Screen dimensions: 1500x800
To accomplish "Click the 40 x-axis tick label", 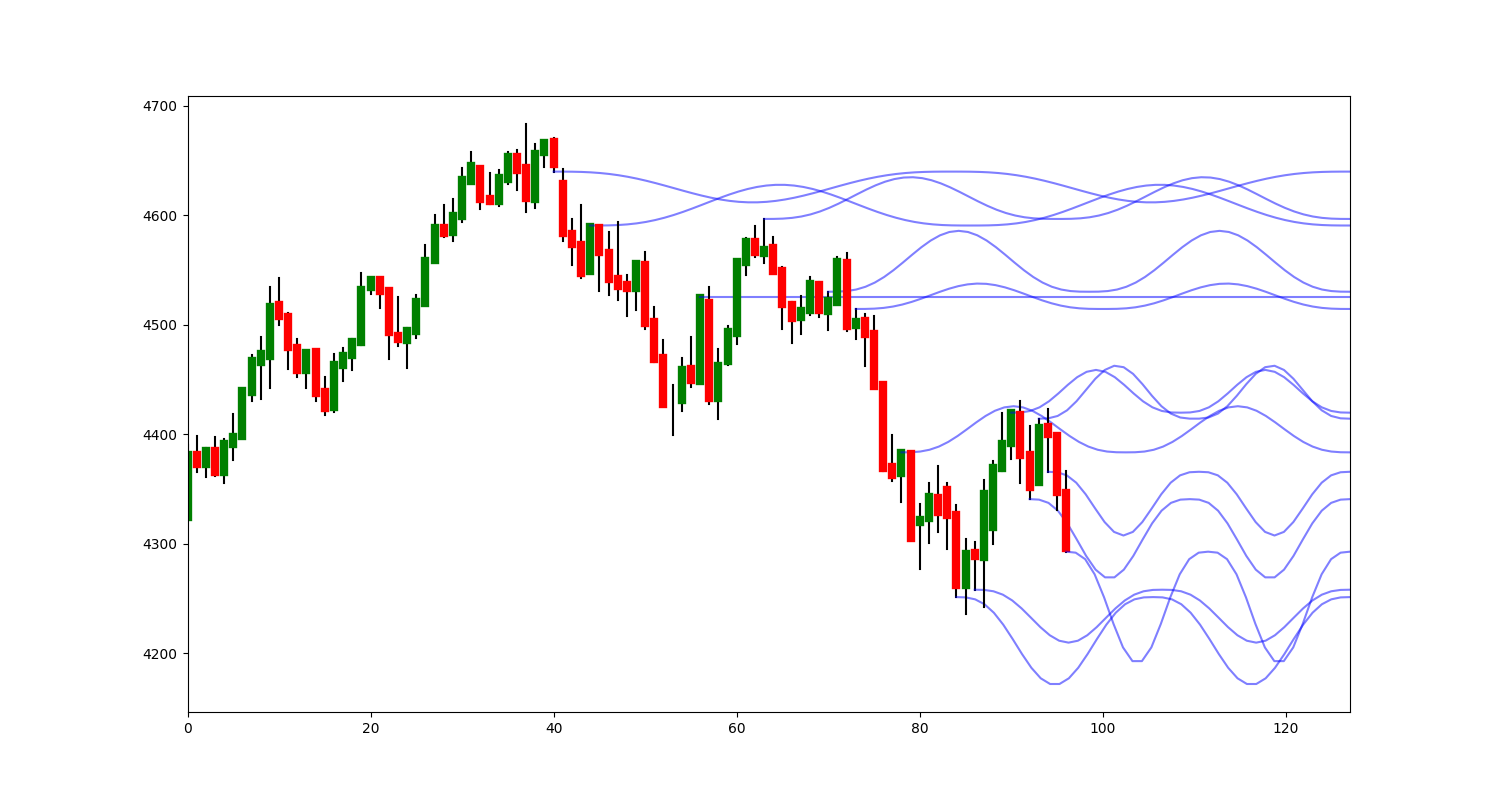I will pyautogui.click(x=554, y=730).
